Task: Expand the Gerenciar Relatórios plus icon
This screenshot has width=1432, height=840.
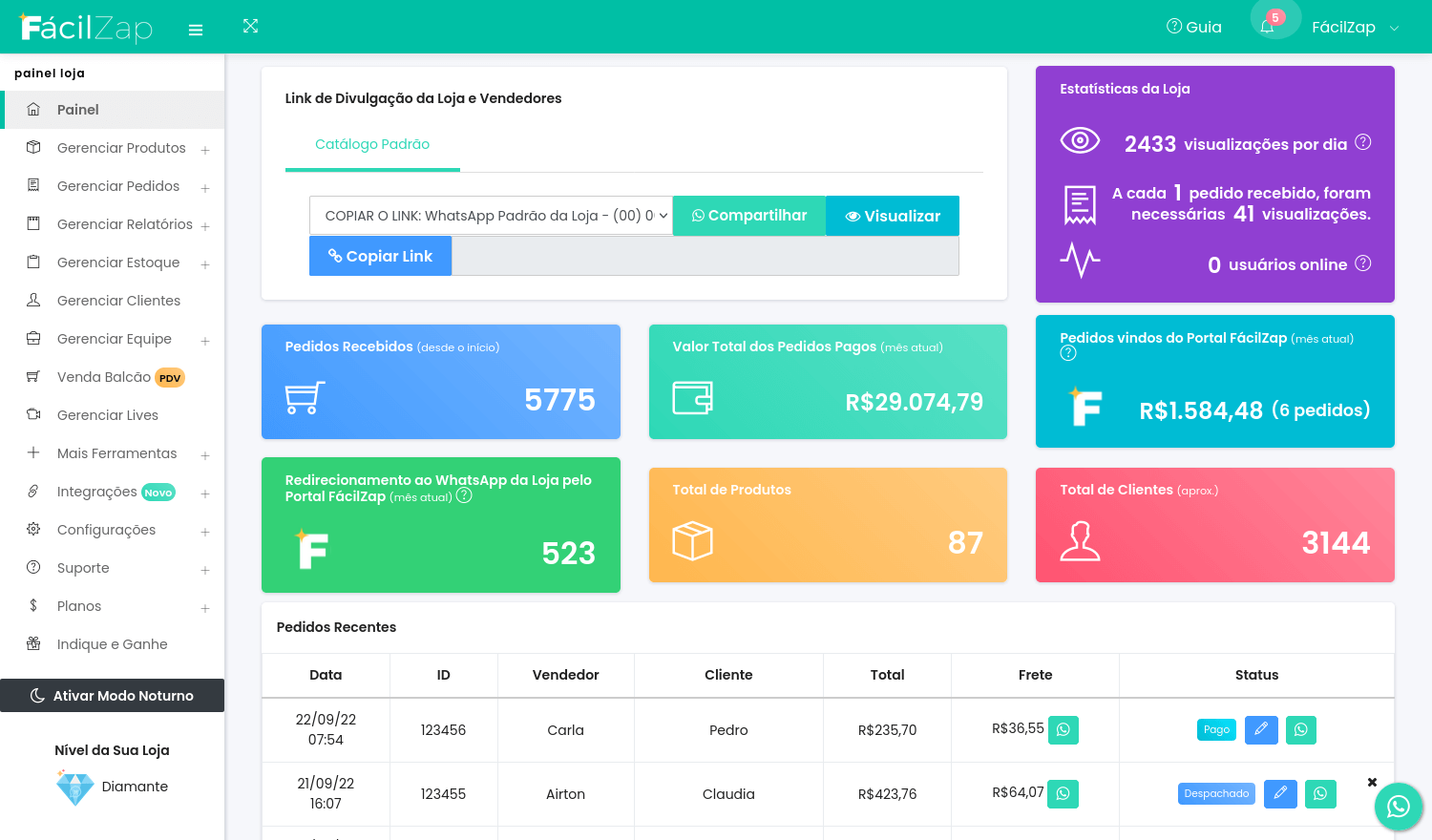Action: point(205,226)
